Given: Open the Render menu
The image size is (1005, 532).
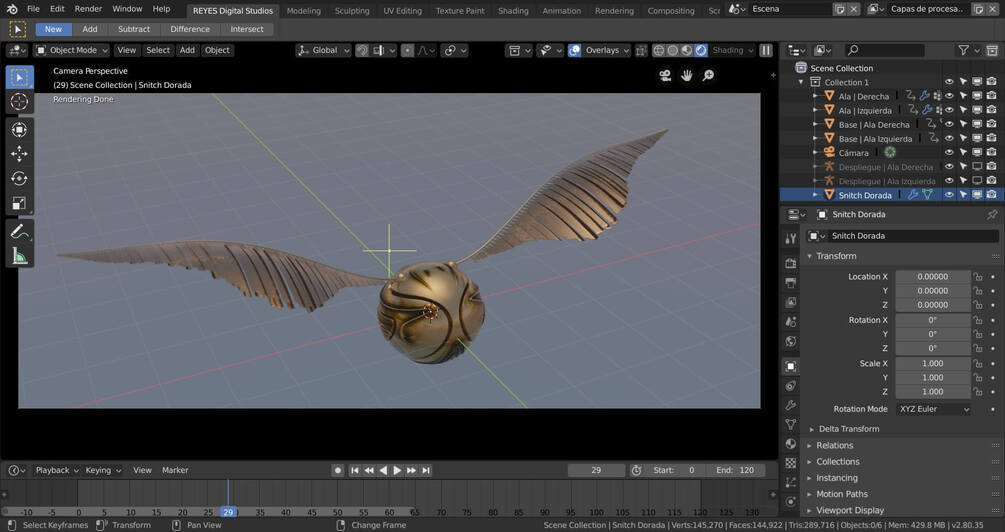Looking at the screenshot, I should click(88, 9).
